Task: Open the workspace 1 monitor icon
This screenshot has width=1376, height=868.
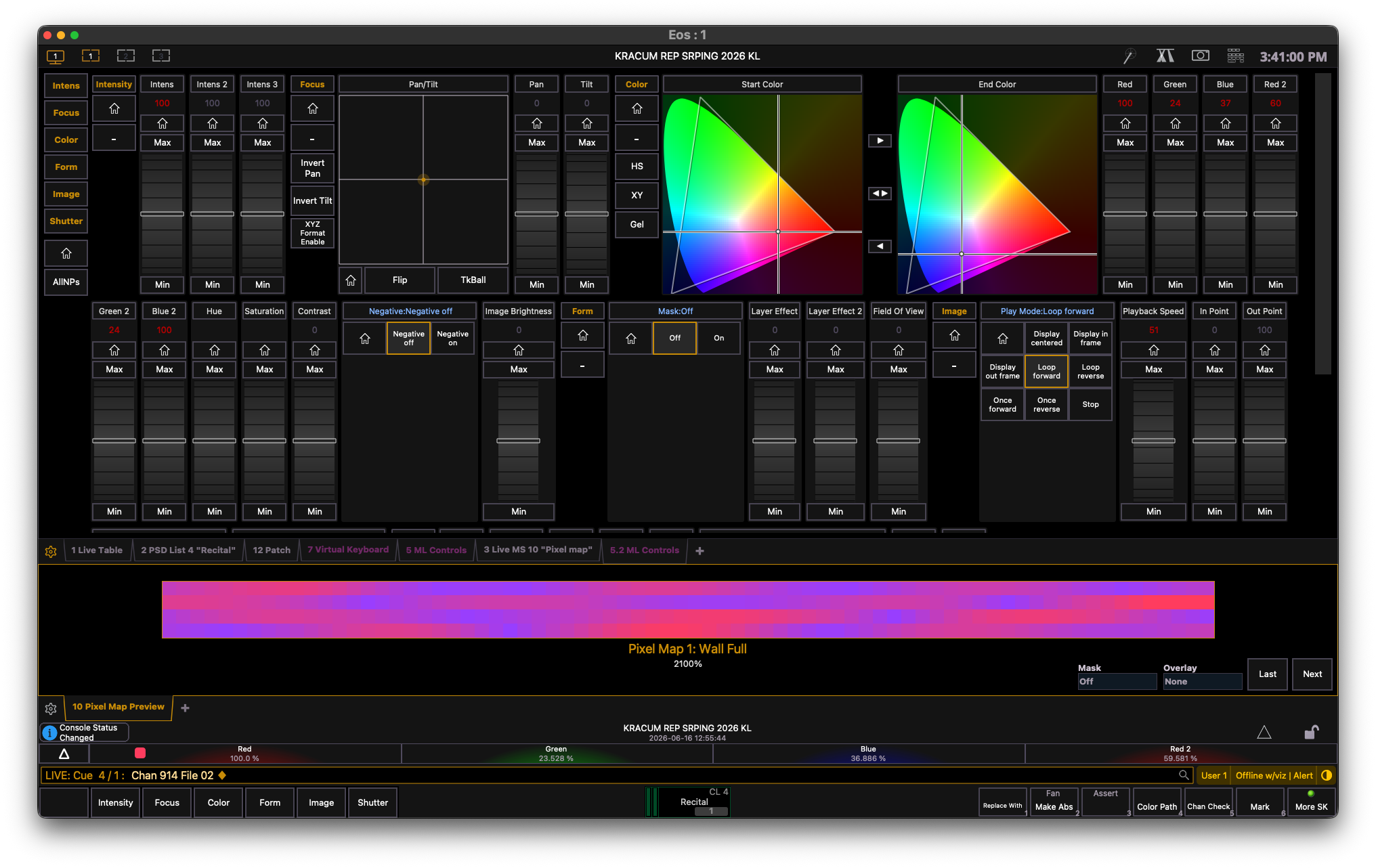Action: pos(56,56)
